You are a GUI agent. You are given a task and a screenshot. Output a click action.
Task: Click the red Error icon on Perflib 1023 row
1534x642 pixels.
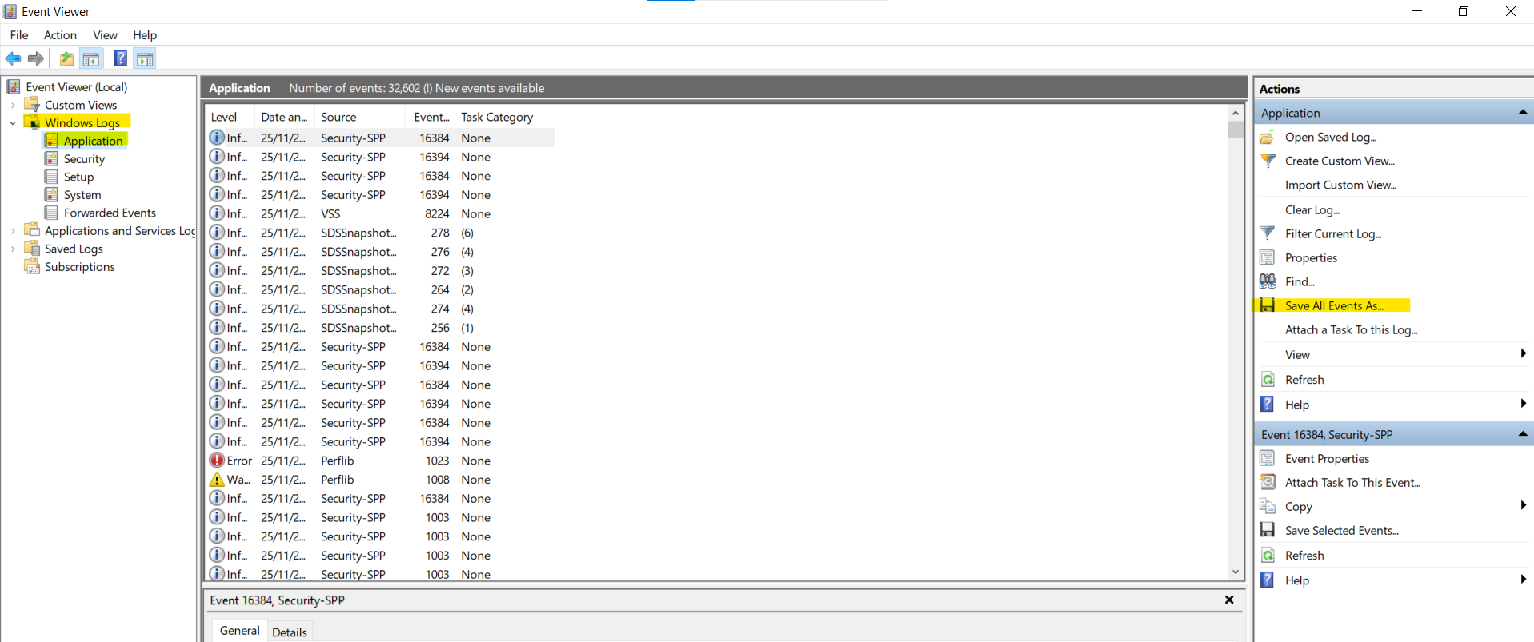pos(217,461)
